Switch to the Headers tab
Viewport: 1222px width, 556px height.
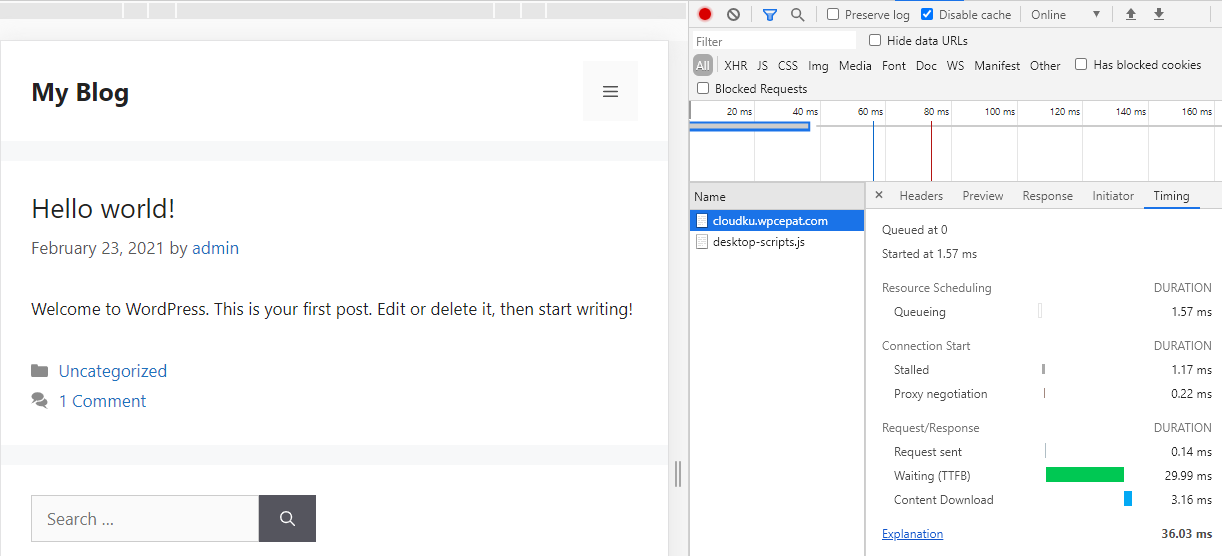921,196
